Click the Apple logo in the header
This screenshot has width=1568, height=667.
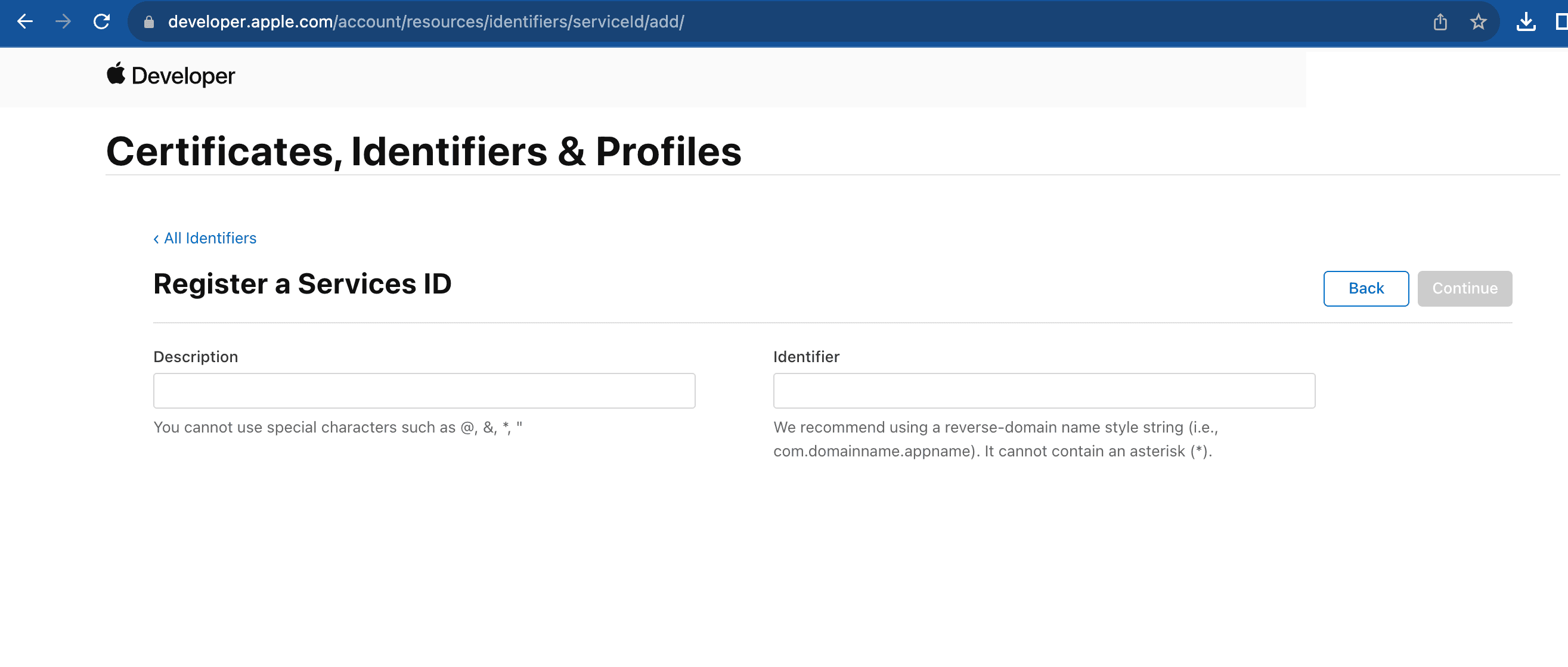(x=116, y=74)
